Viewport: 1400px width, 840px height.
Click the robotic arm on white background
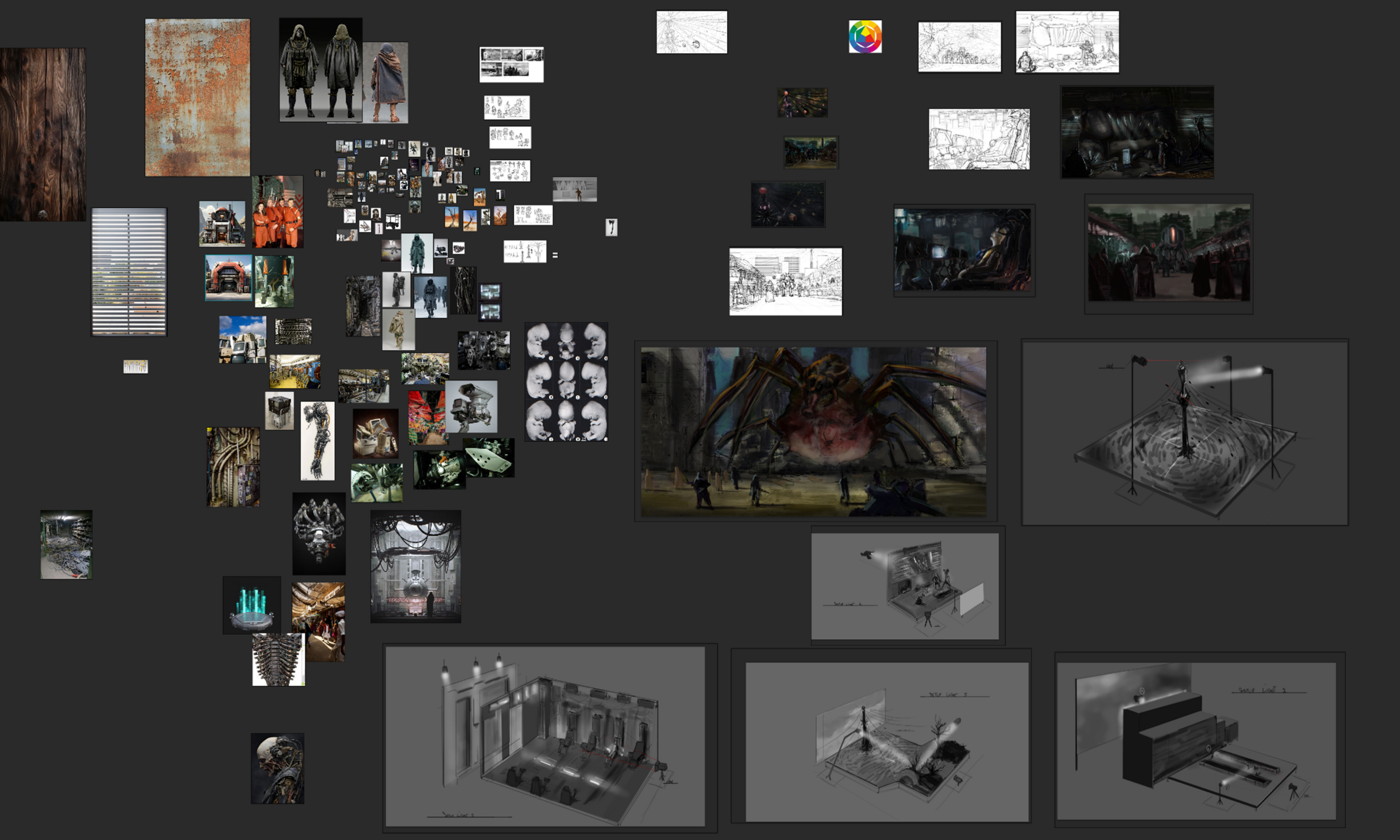point(318,441)
